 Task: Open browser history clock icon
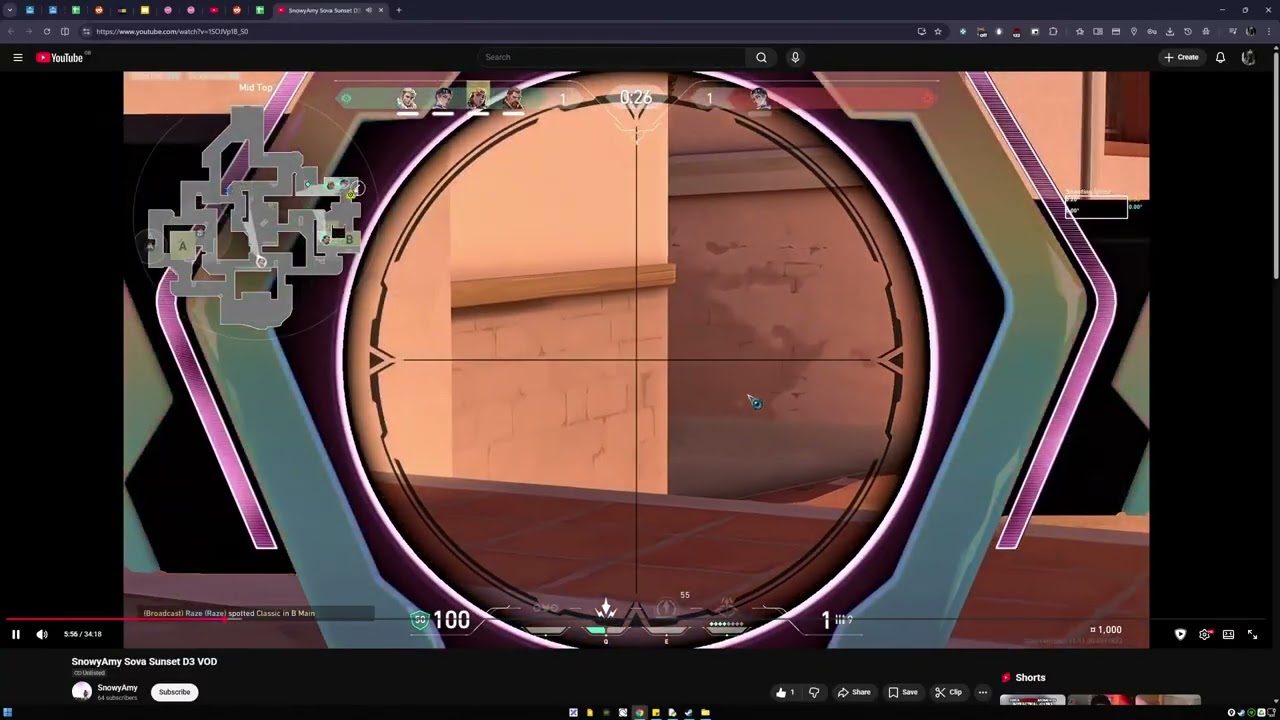pos(1188,31)
